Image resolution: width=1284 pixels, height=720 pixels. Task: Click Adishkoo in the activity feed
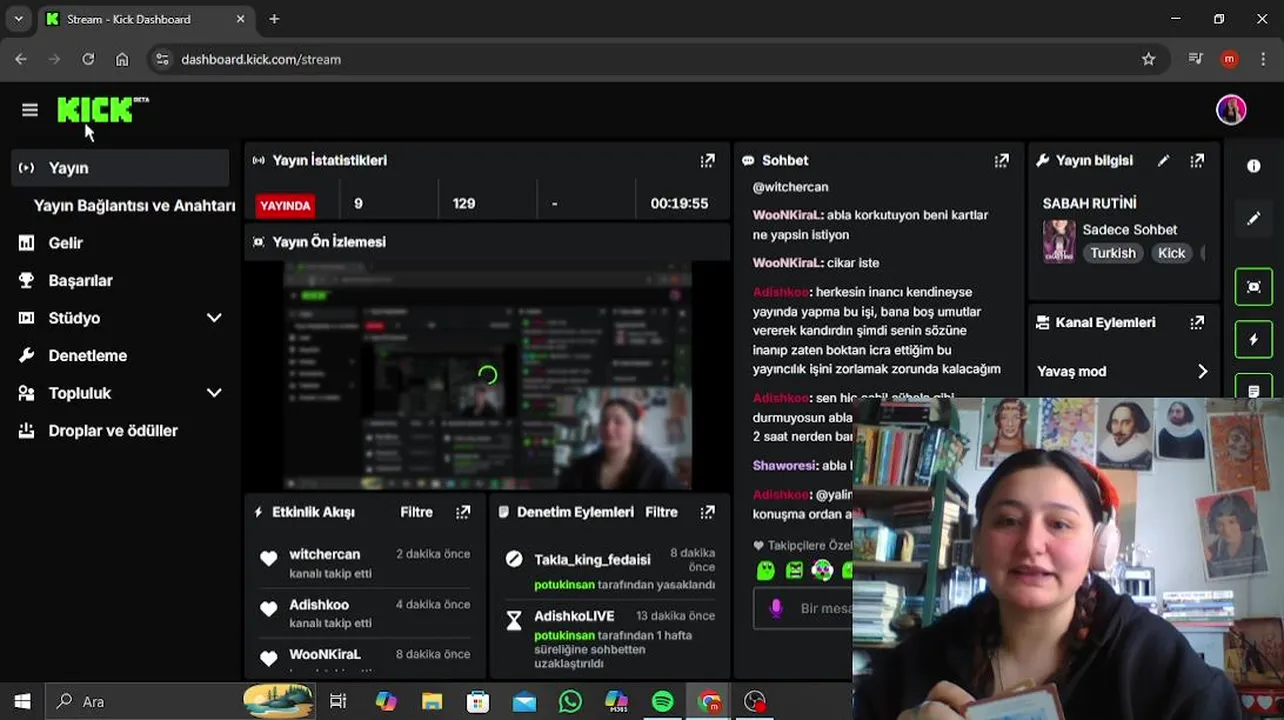(319, 605)
